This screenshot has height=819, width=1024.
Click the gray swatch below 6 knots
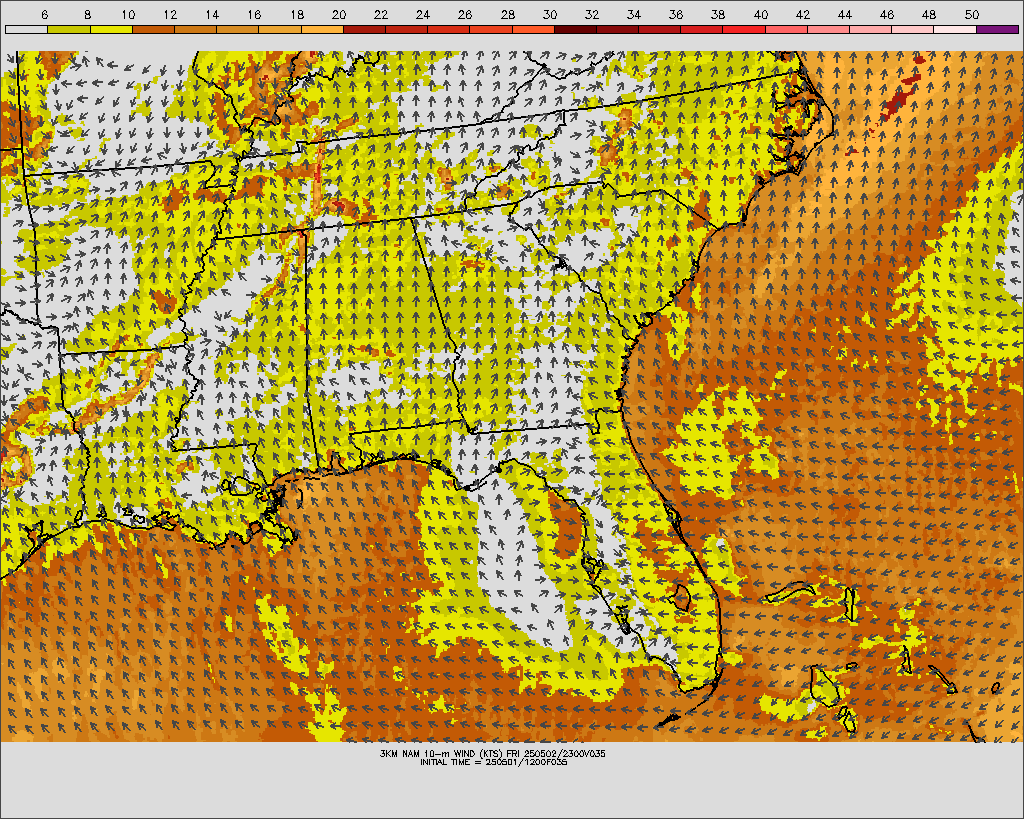[x=26, y=29]
